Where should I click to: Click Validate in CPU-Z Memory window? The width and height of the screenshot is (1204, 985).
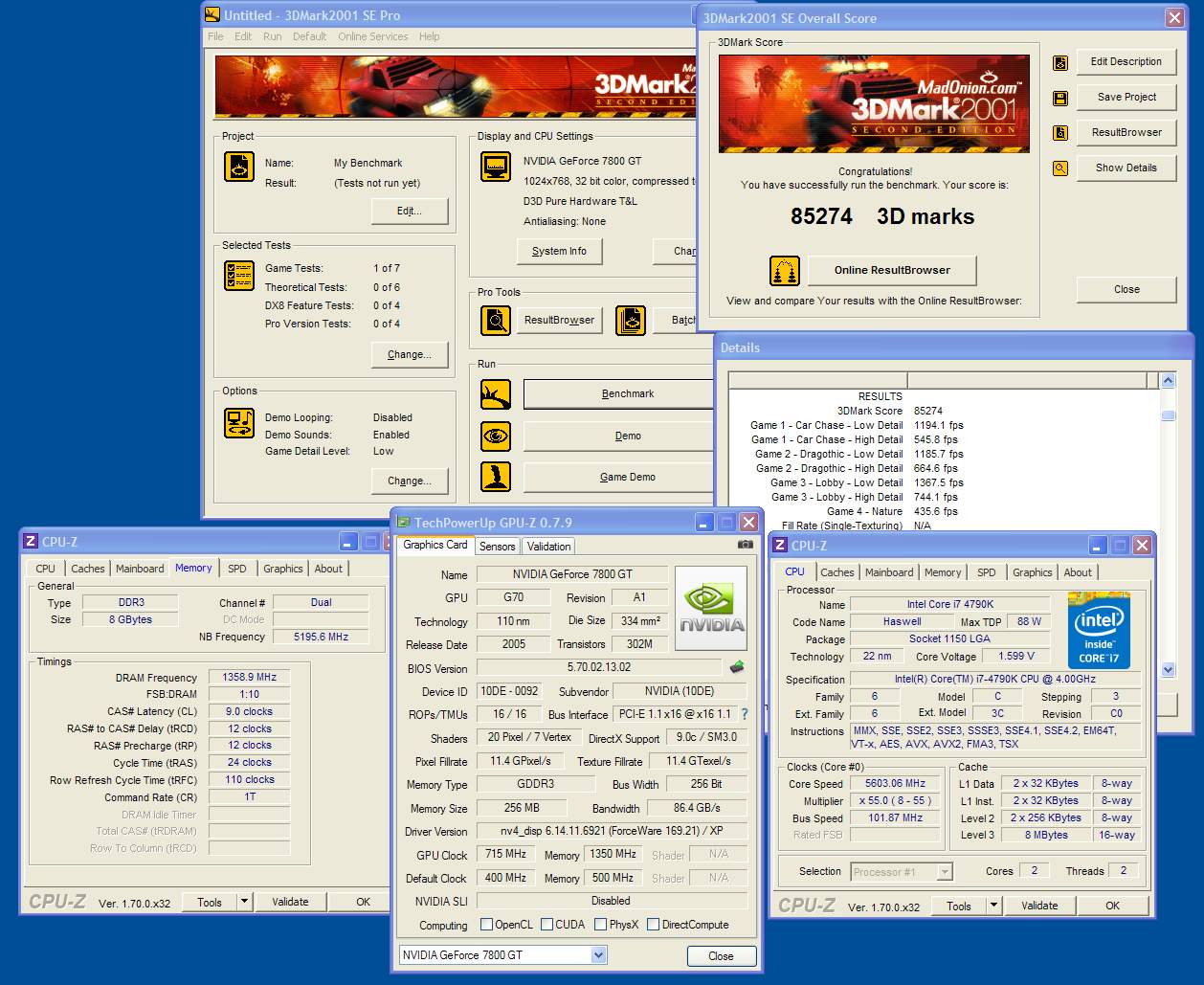(x=290, y=902)
